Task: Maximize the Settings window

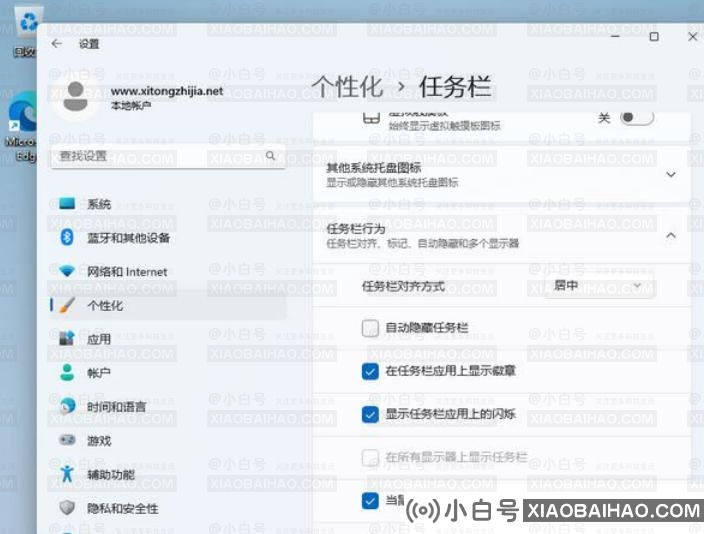Action: [654, 36]
